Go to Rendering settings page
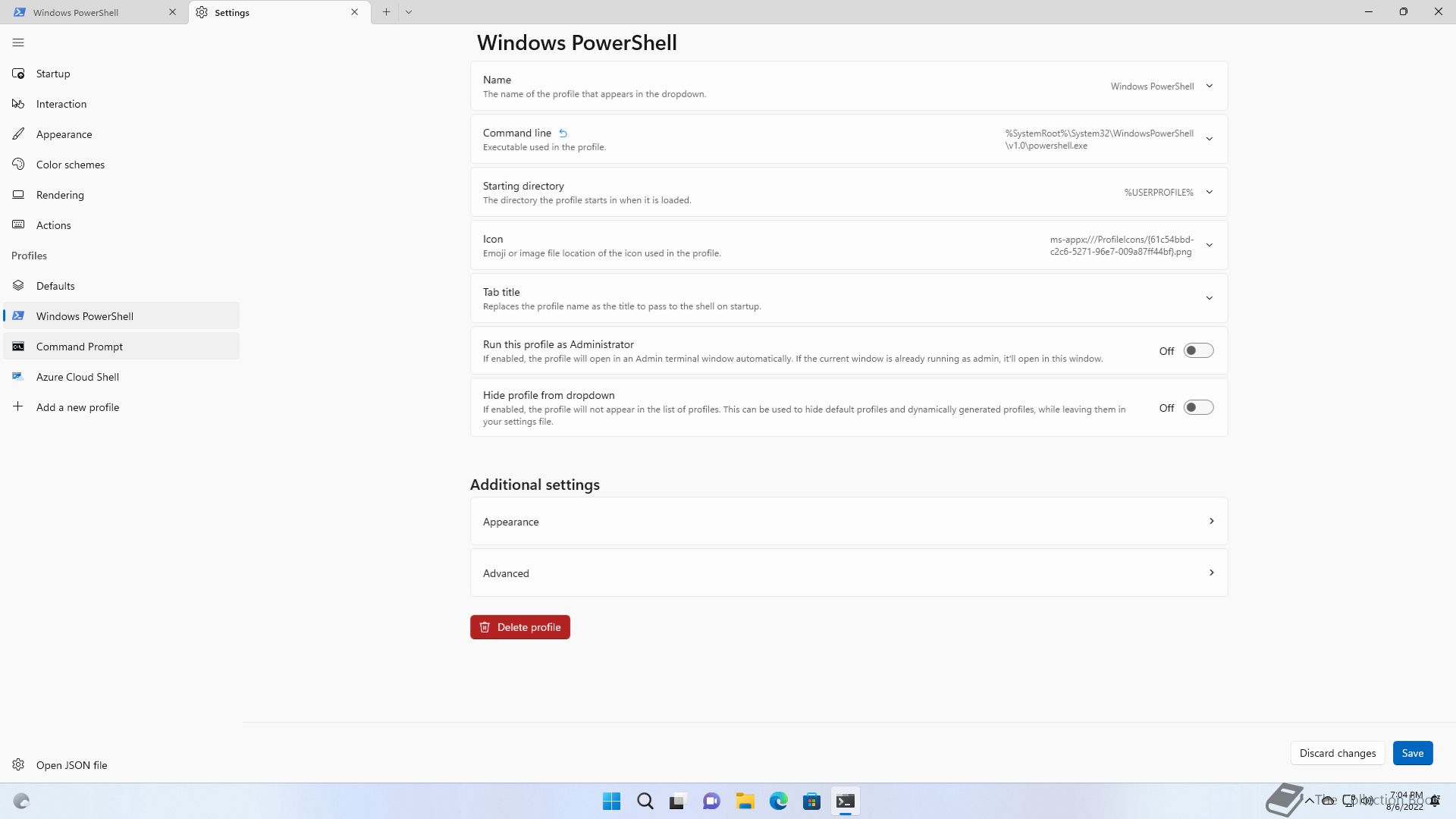Screen dimensions: 1456x819 pyautogui.click(x=121, y=195)
